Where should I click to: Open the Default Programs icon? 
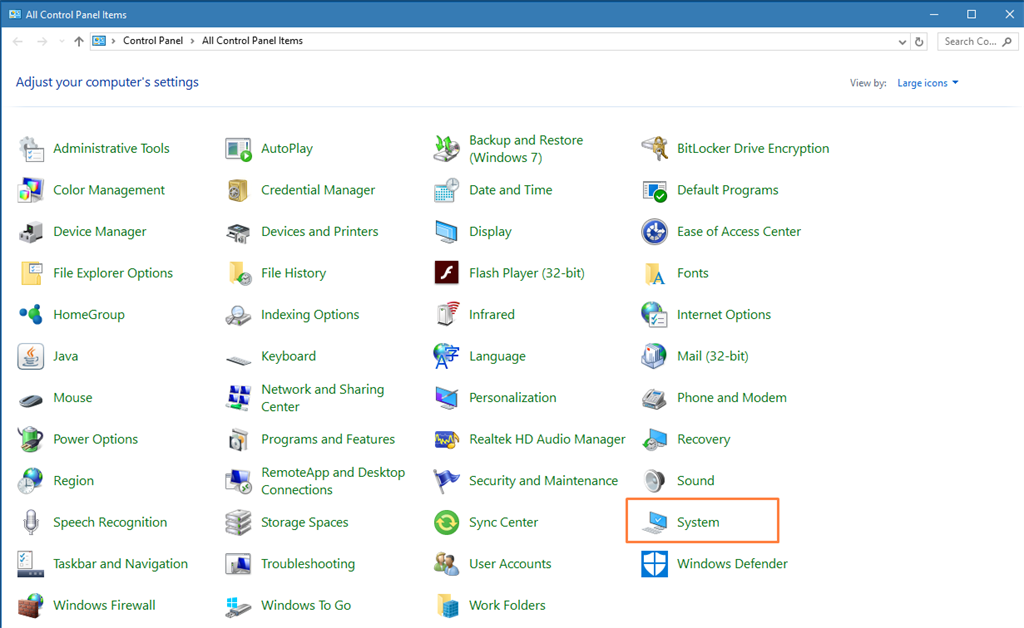coord(654,191)
